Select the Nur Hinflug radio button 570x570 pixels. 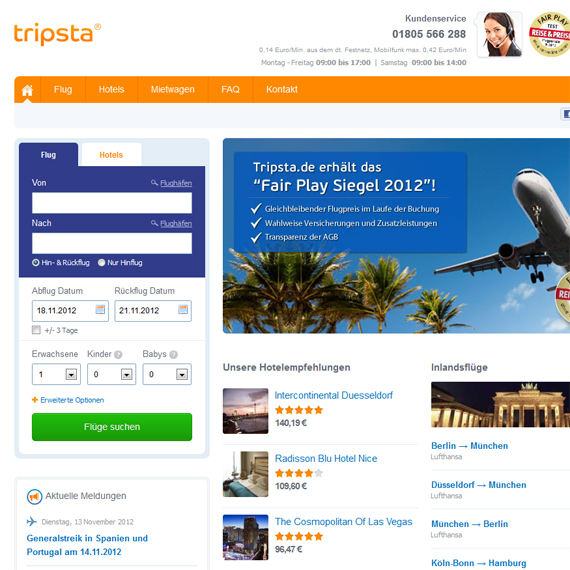(x=101, y=262)
